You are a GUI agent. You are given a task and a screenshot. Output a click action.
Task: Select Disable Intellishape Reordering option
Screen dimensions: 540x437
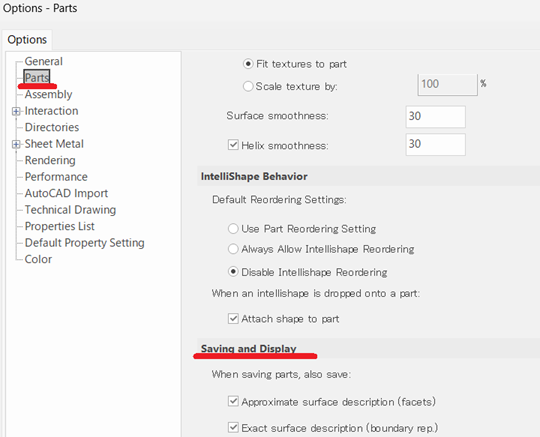(x=233, y=272)
